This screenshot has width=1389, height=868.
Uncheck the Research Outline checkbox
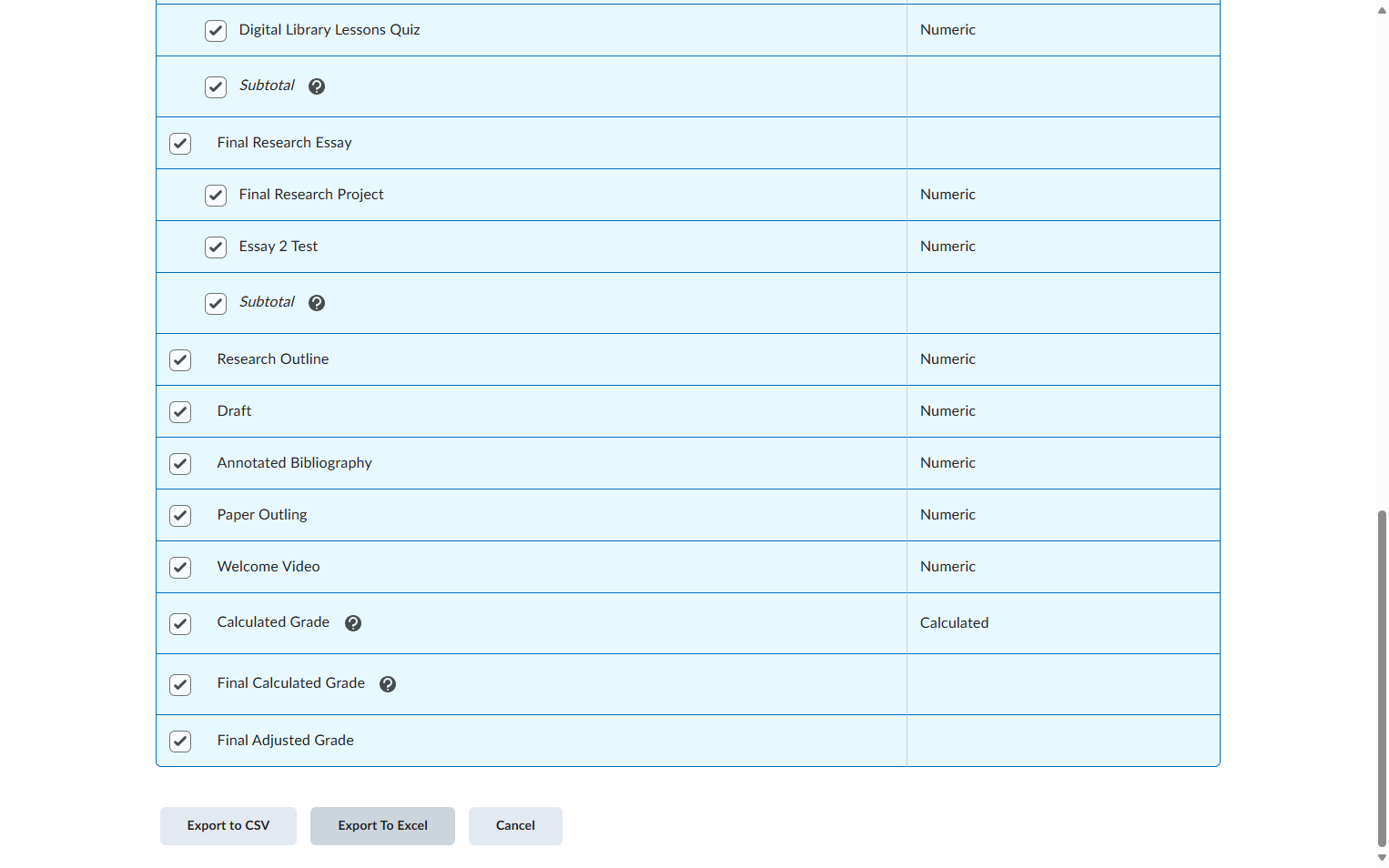tap(180, 360)
